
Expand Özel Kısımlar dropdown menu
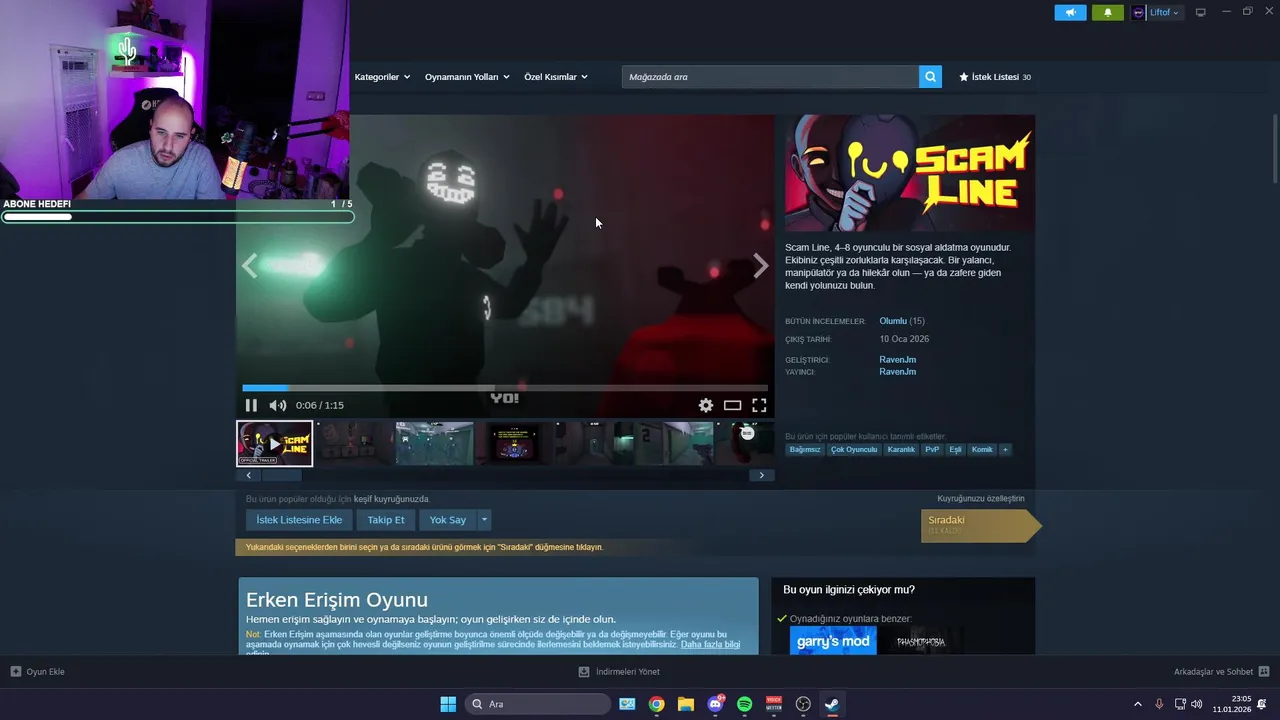[556, 77]
